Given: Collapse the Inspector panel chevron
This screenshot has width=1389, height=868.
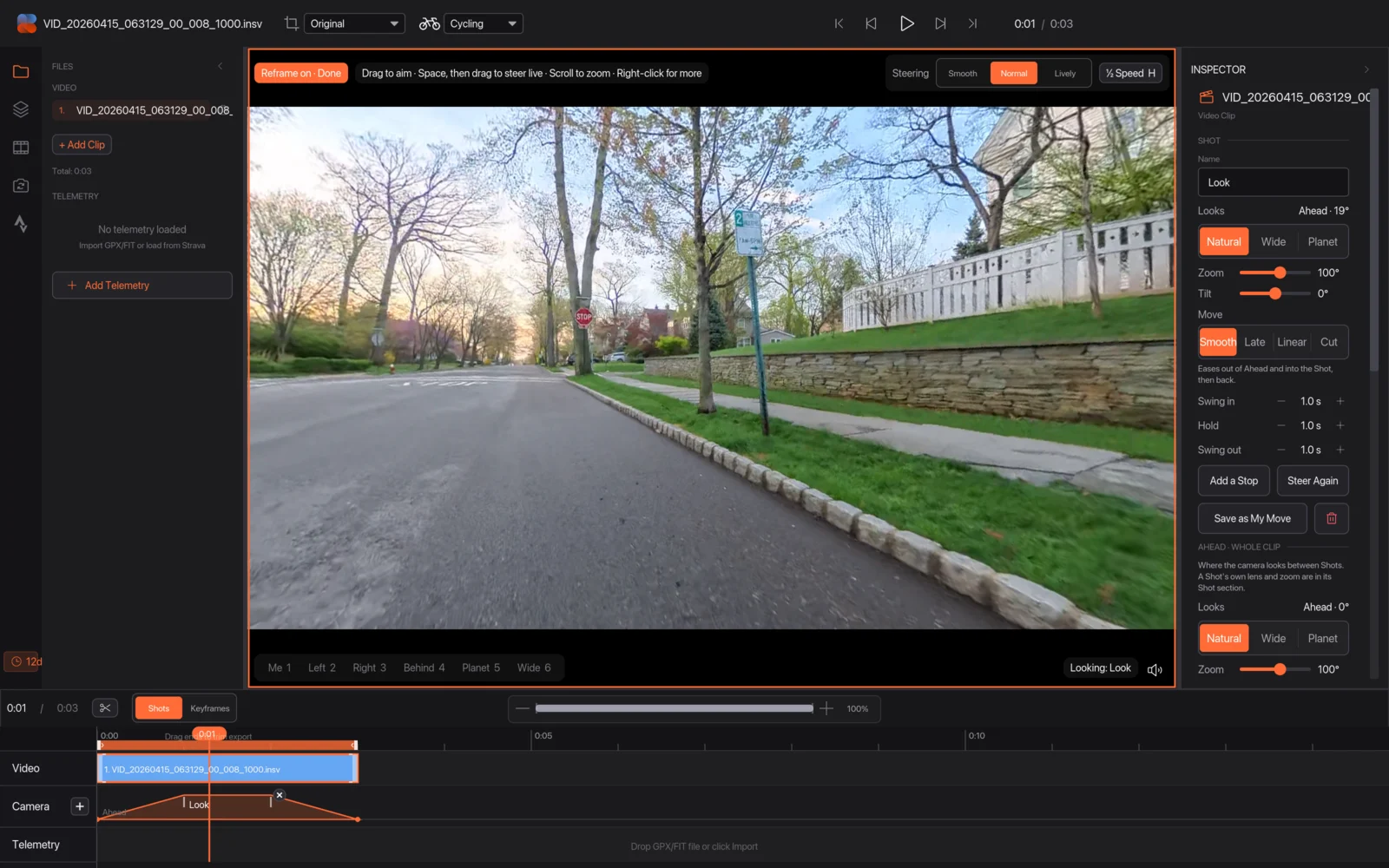Looking at the screenshot, I should [x=1366, y=69].
